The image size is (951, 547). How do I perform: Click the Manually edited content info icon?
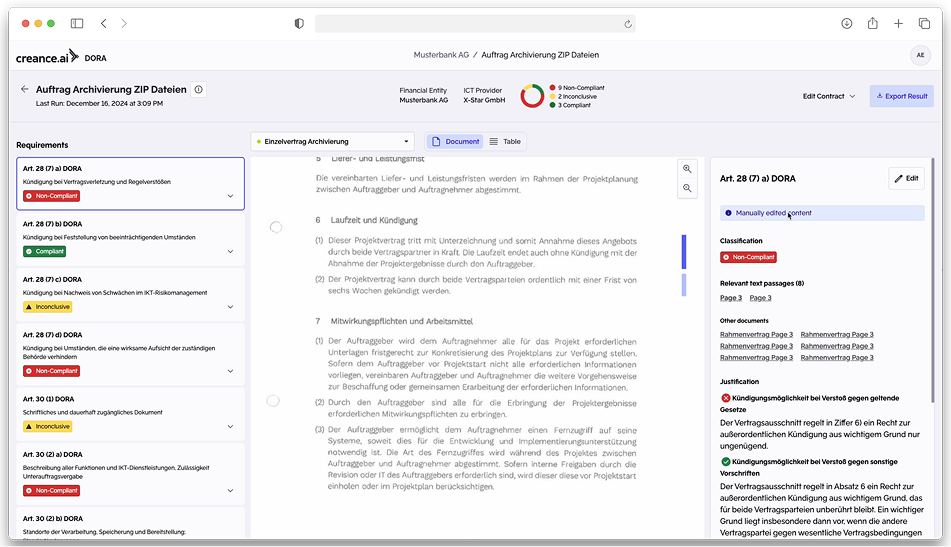[x=728, y=213]
